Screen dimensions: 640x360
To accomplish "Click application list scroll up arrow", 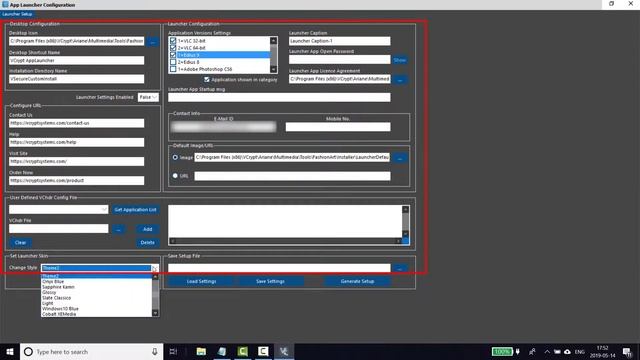I will coord(273,40).
